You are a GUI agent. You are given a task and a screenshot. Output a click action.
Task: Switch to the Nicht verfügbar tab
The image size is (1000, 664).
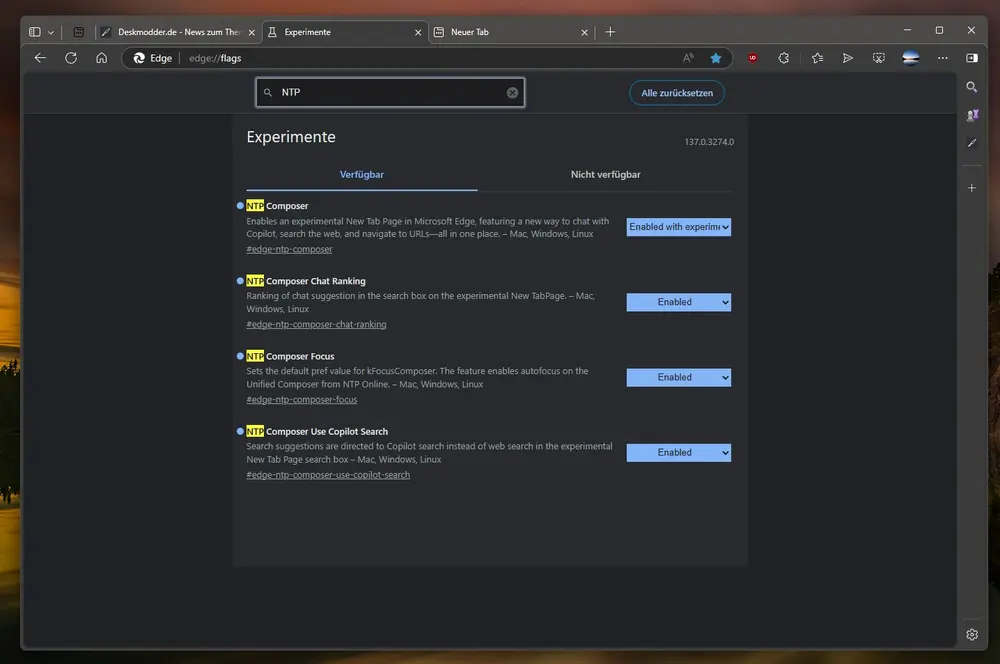[605, 175]
